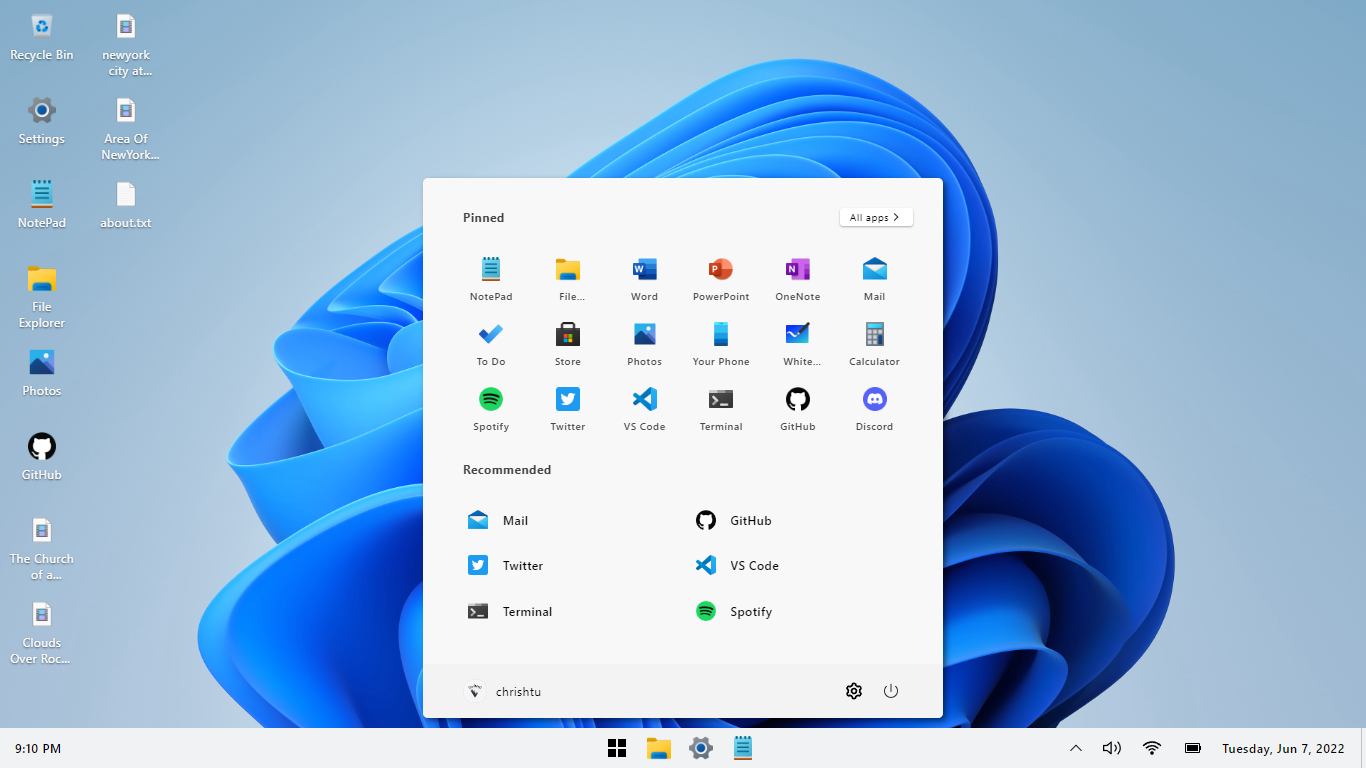Open Word from the pinned apps
This screenshot has width=1366, height=768.
point(644,279)
